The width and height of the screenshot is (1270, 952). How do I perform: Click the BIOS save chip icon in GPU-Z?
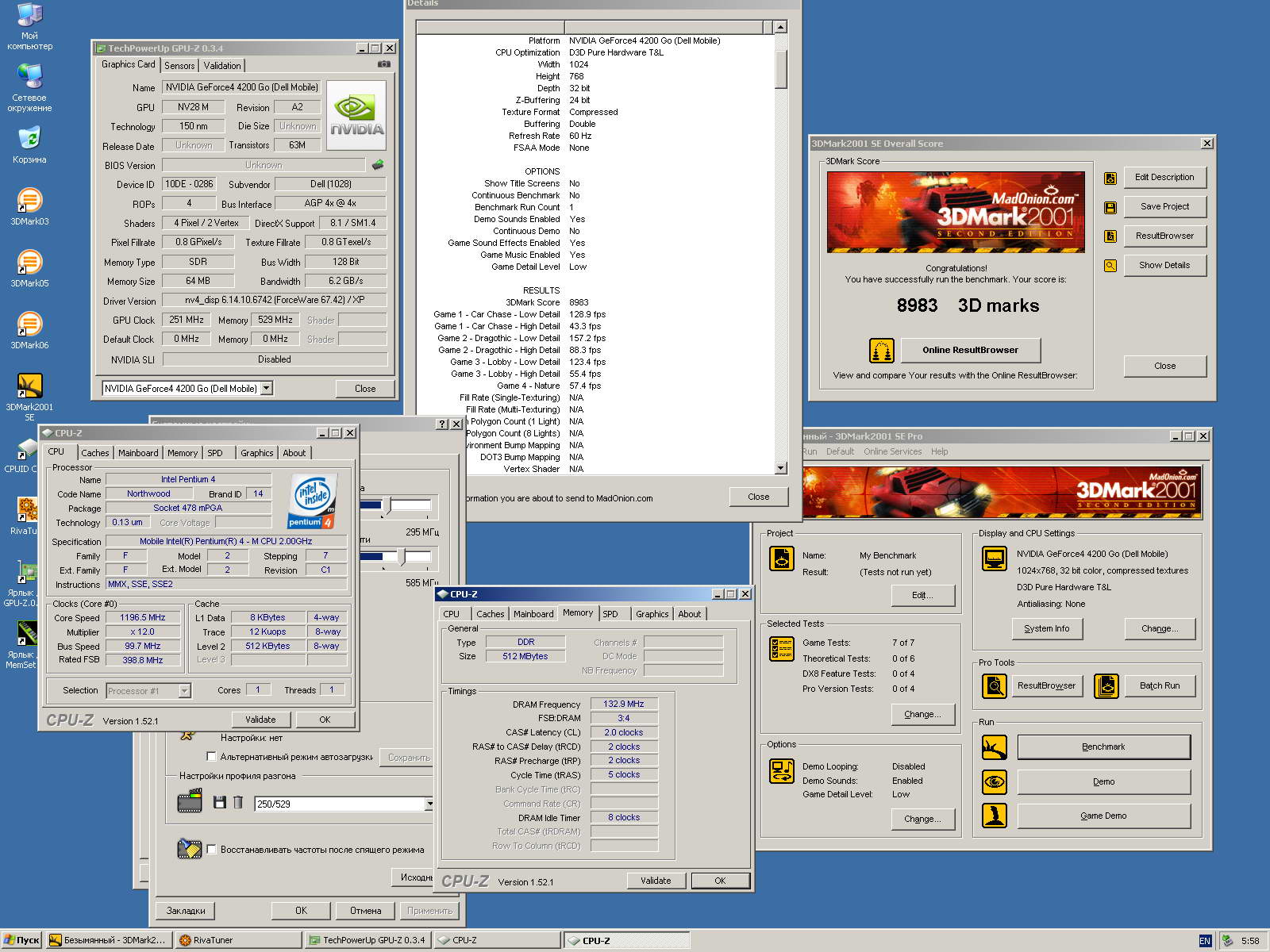pos(378,165)
